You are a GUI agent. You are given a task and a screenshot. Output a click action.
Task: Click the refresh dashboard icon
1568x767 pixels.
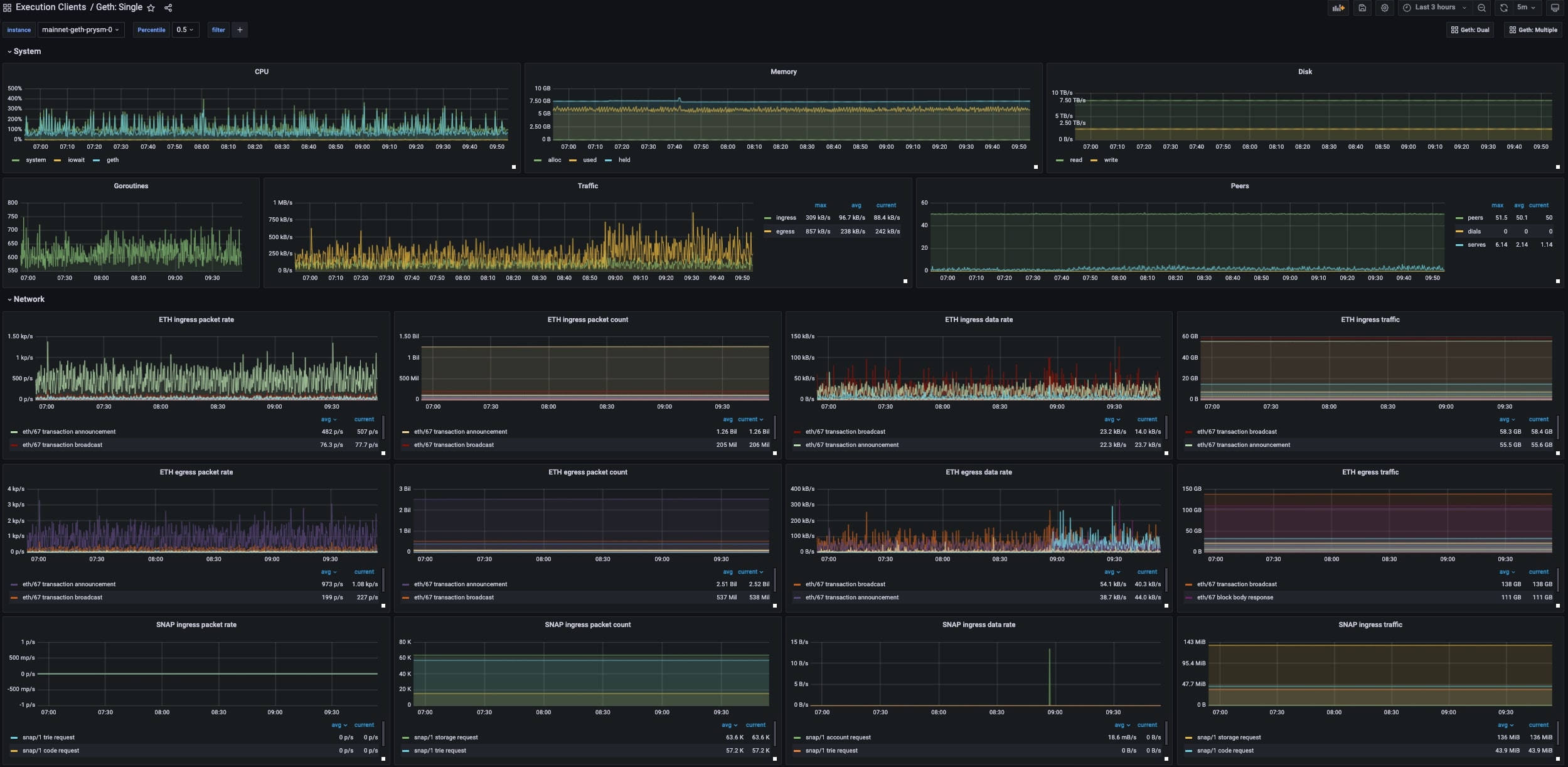1503,8
